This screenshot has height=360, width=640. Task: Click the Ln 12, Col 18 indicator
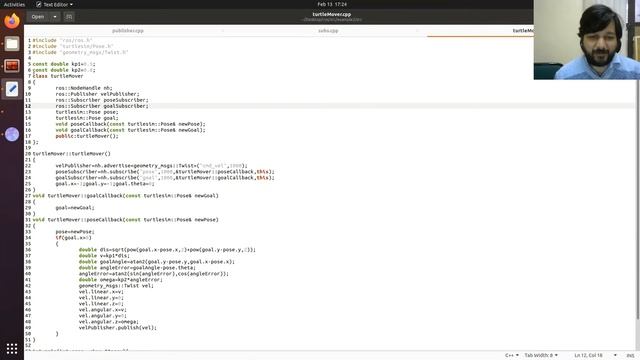click(588, 355)
